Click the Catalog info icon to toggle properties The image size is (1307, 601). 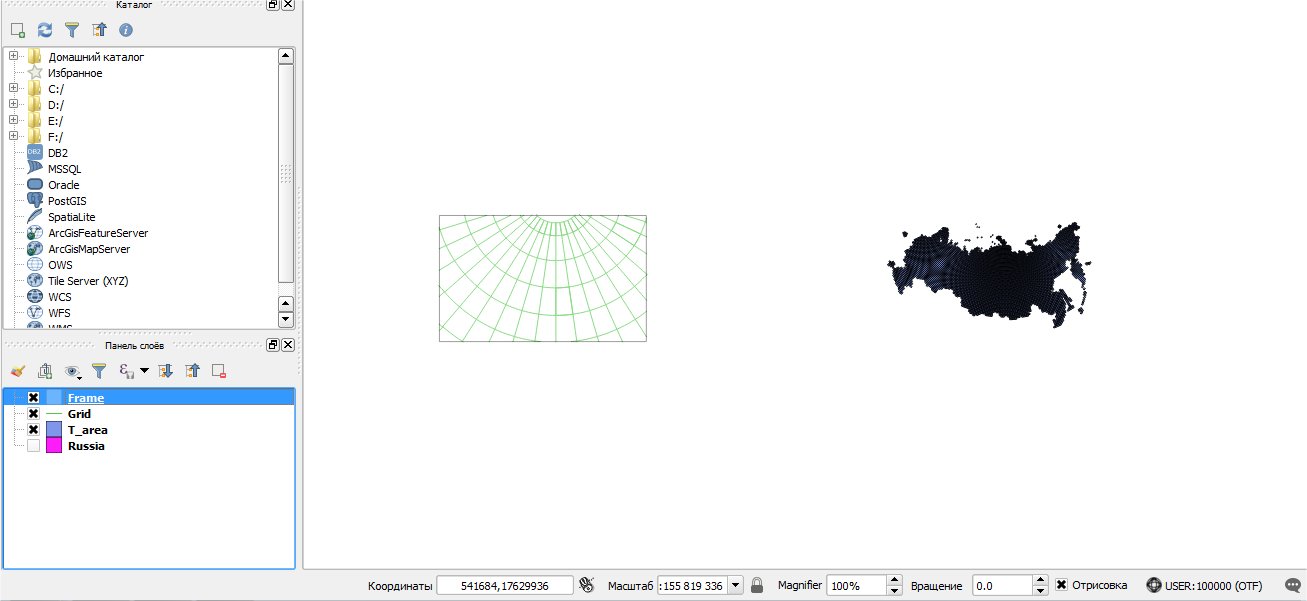coord(126,31)
